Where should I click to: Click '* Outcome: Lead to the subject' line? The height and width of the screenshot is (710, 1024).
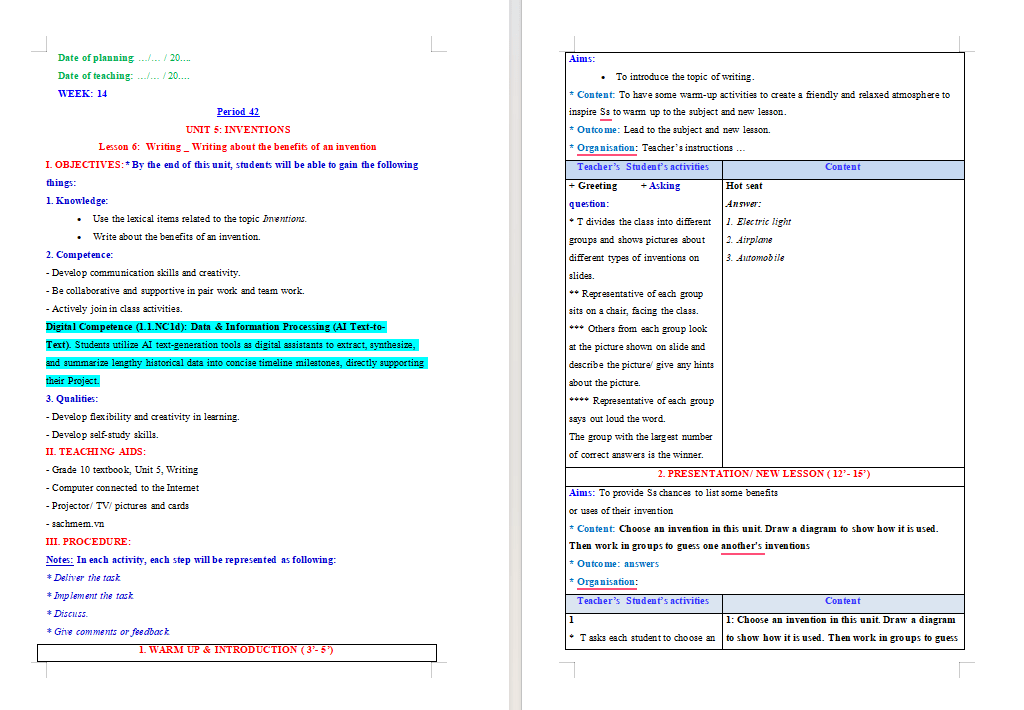click(x=670, y=130)
